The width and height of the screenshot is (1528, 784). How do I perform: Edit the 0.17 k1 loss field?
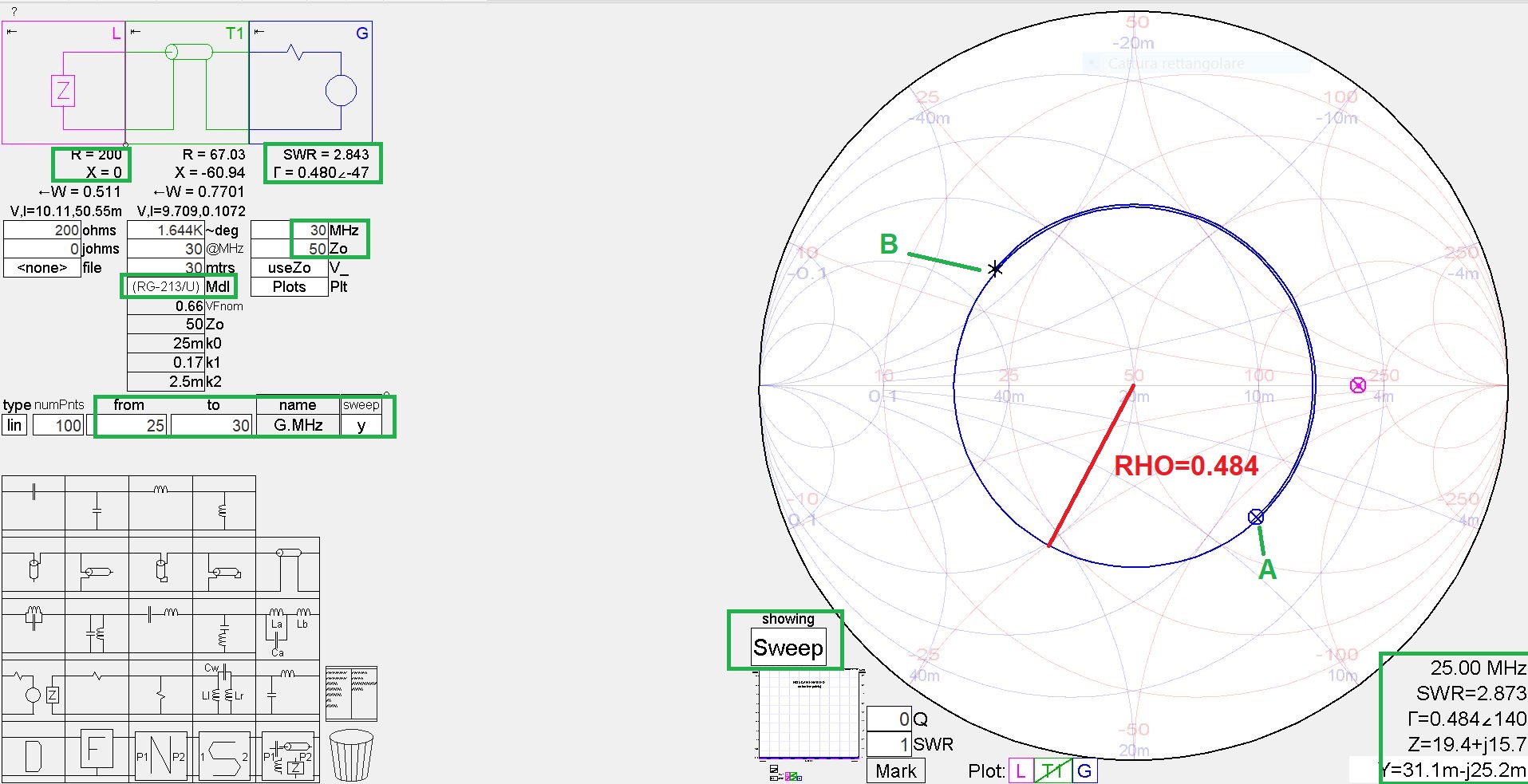(x=165, y=363)
